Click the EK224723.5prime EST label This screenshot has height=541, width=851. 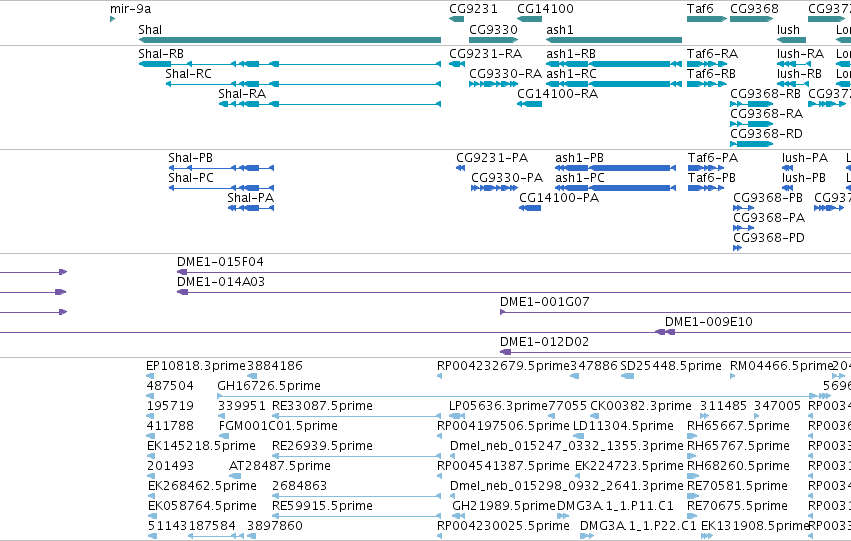point(629,467)
